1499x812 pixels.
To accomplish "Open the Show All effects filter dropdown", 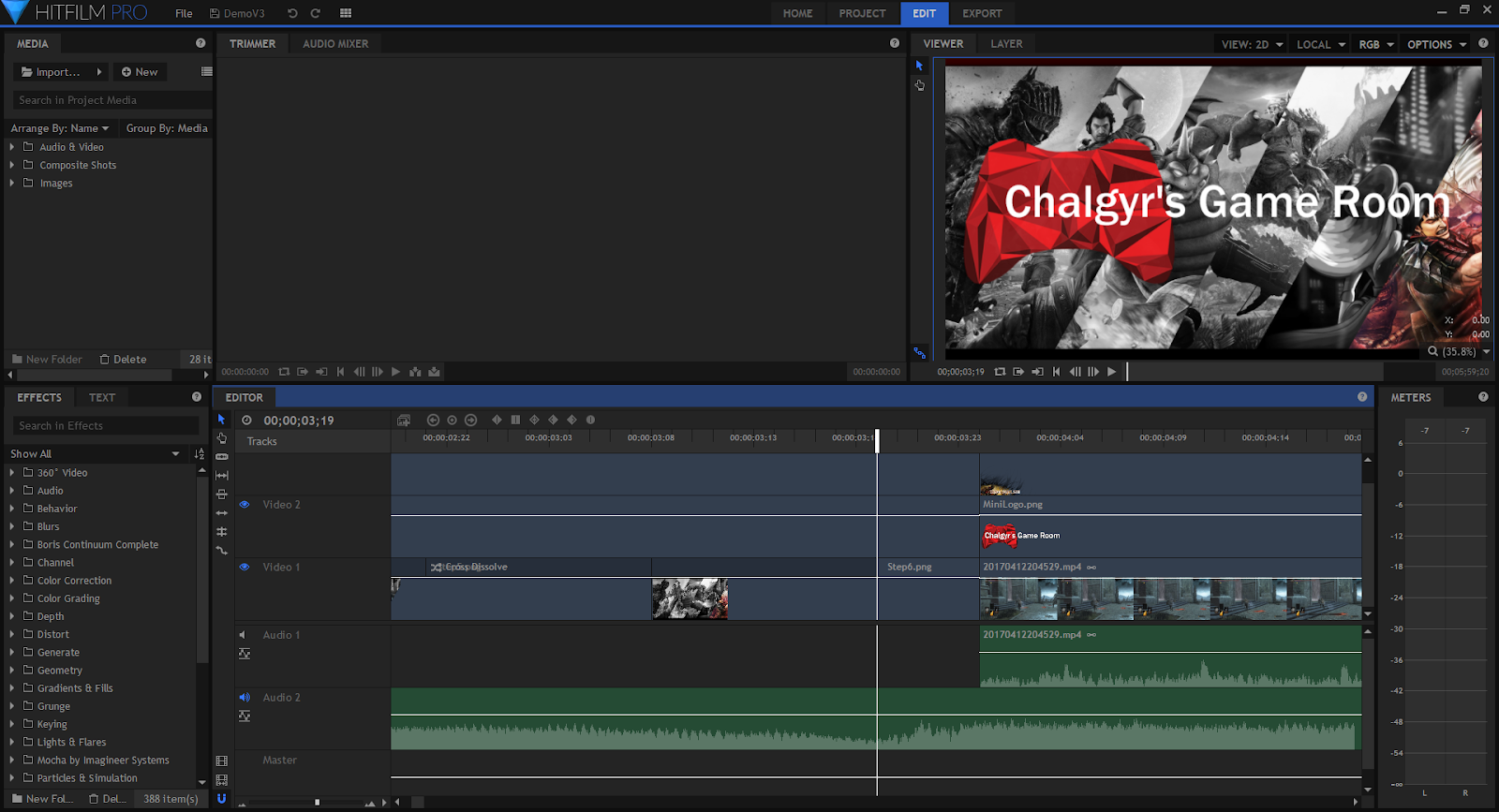I will [95, 453].
